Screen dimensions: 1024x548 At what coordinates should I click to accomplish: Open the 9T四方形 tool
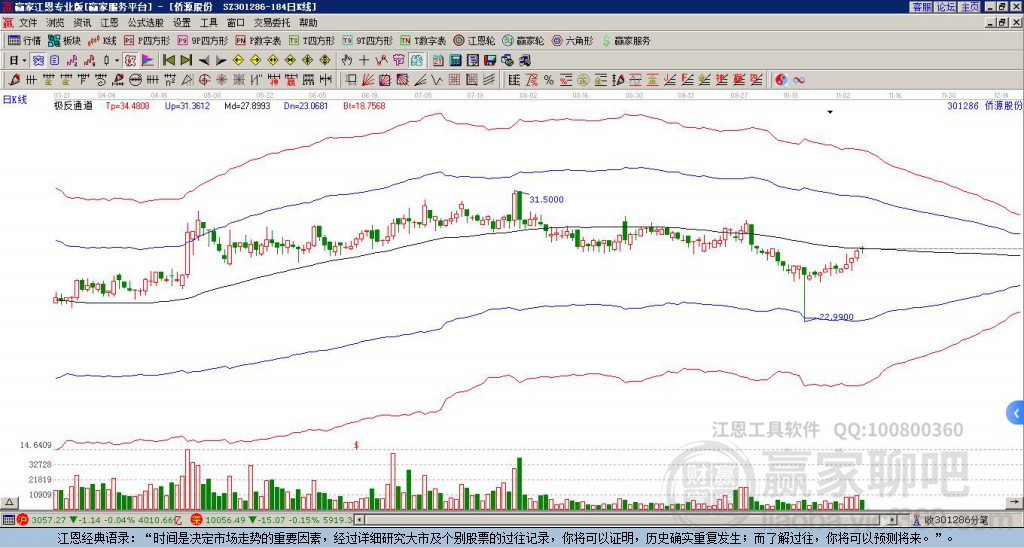tap(367, 40)
